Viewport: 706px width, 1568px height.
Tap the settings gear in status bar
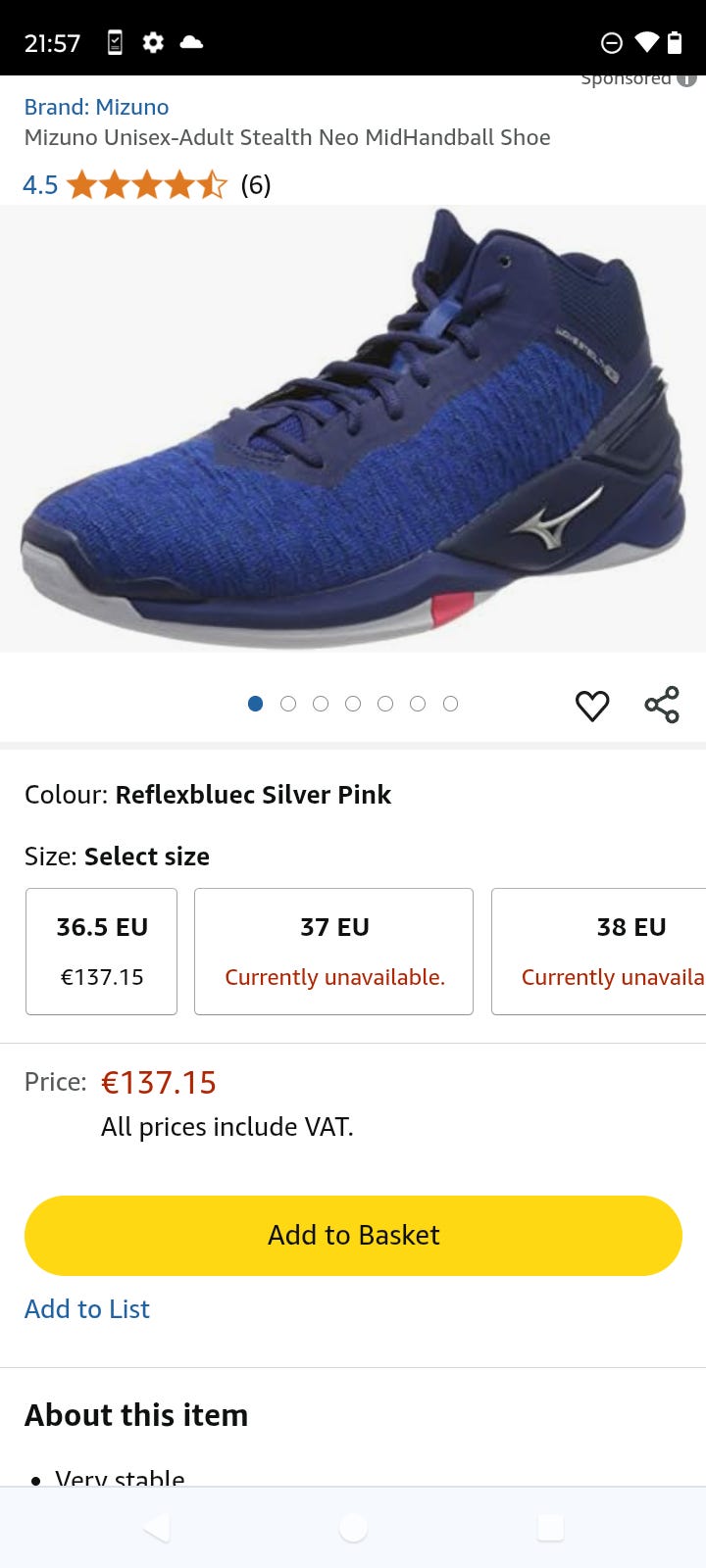tap(153, 42)
